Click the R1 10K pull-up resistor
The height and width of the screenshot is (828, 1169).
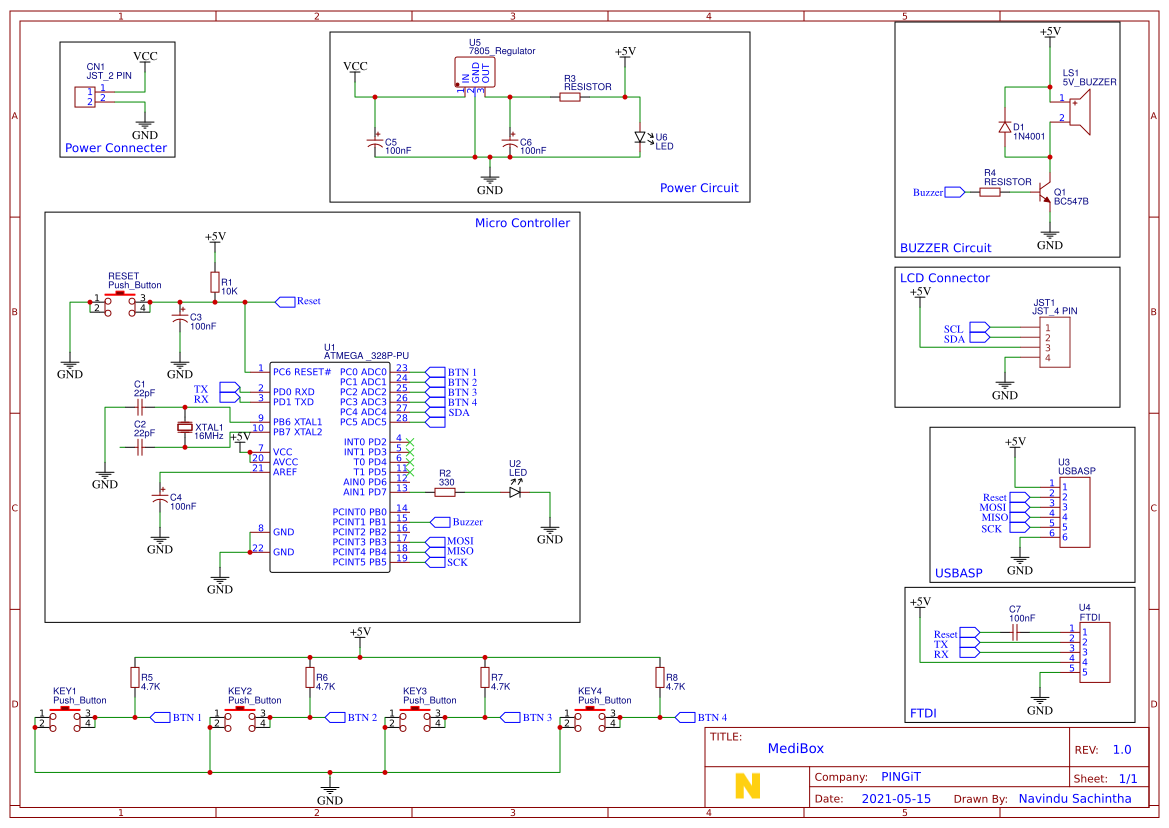(x=214, y=282)
